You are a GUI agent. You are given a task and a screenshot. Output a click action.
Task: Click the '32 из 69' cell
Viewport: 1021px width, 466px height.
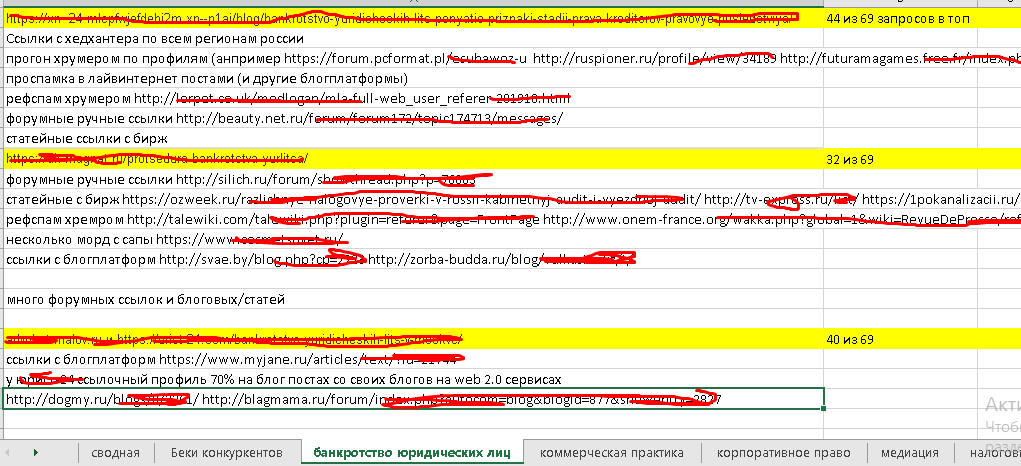(850, 159)
